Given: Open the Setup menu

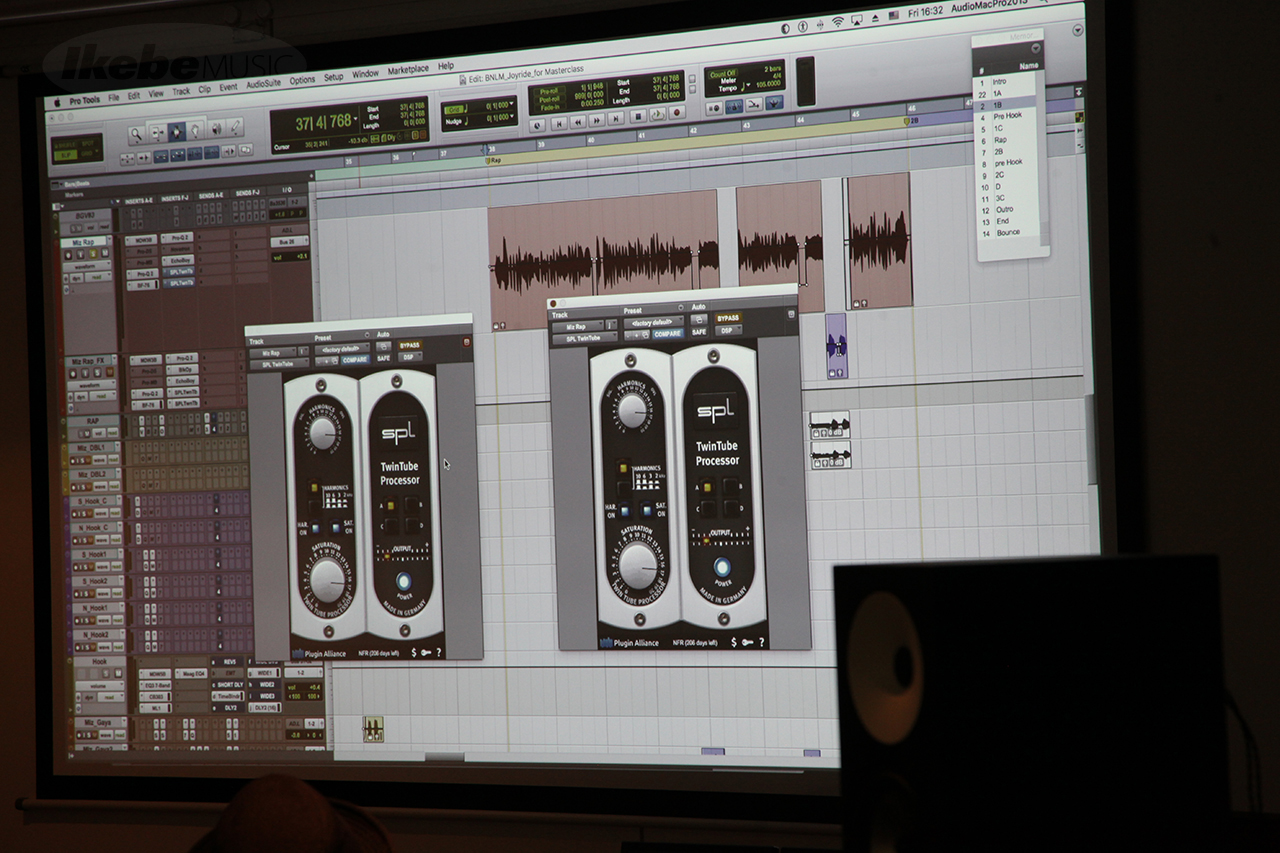Looking at the screenshot, I should click(333, 77).
